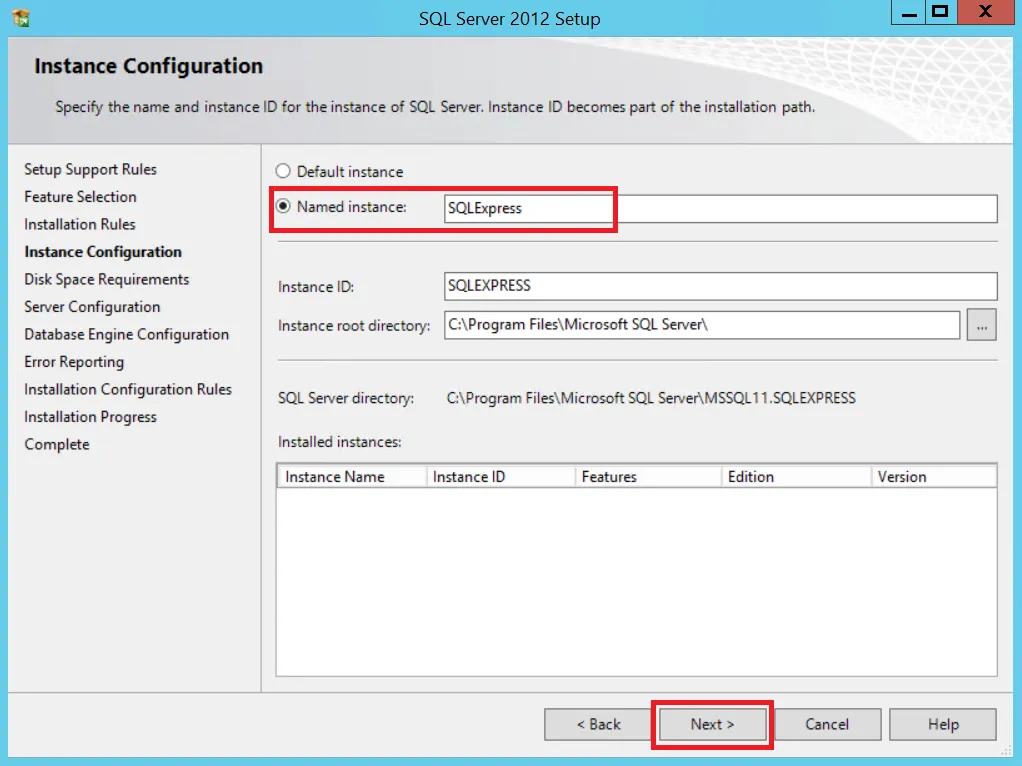
Task: Click the Instance root directory field
Action: [x=701, y=325]
